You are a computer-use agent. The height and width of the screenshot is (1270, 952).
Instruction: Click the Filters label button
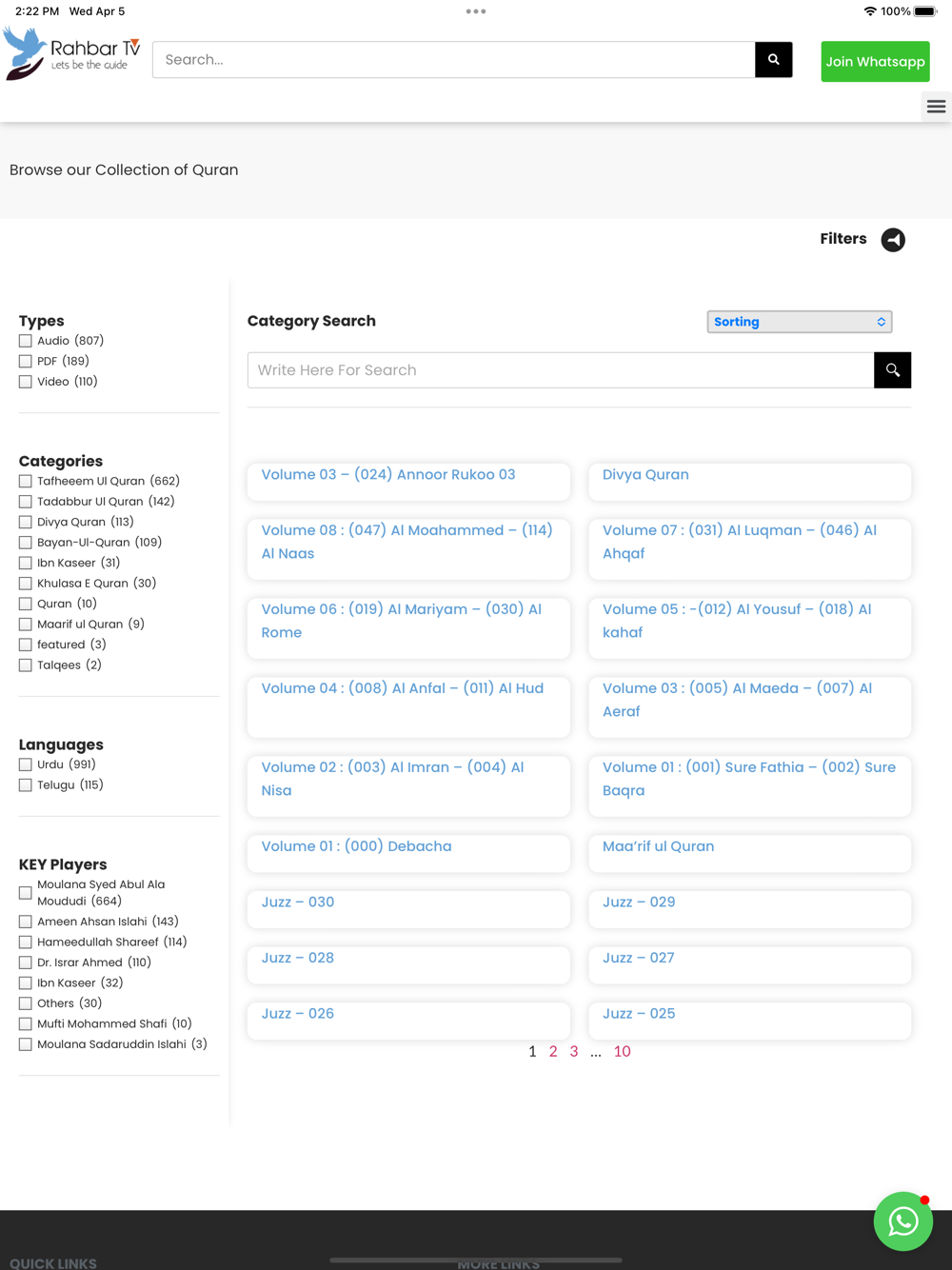(843, 239)
